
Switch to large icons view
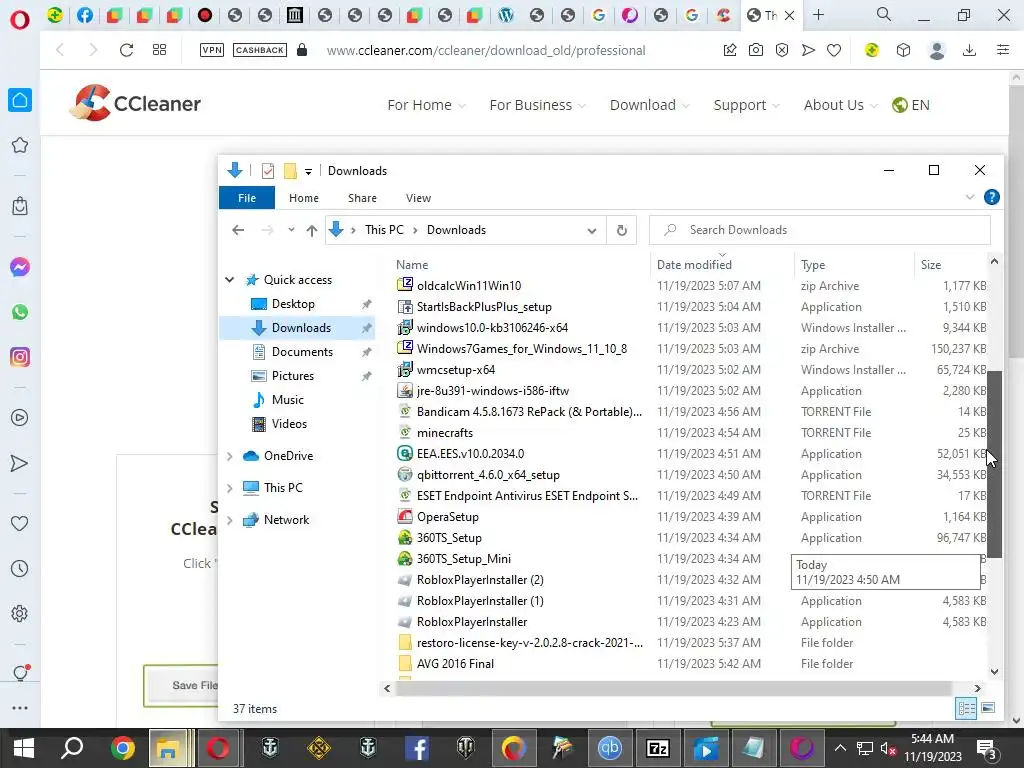(988, 708)
